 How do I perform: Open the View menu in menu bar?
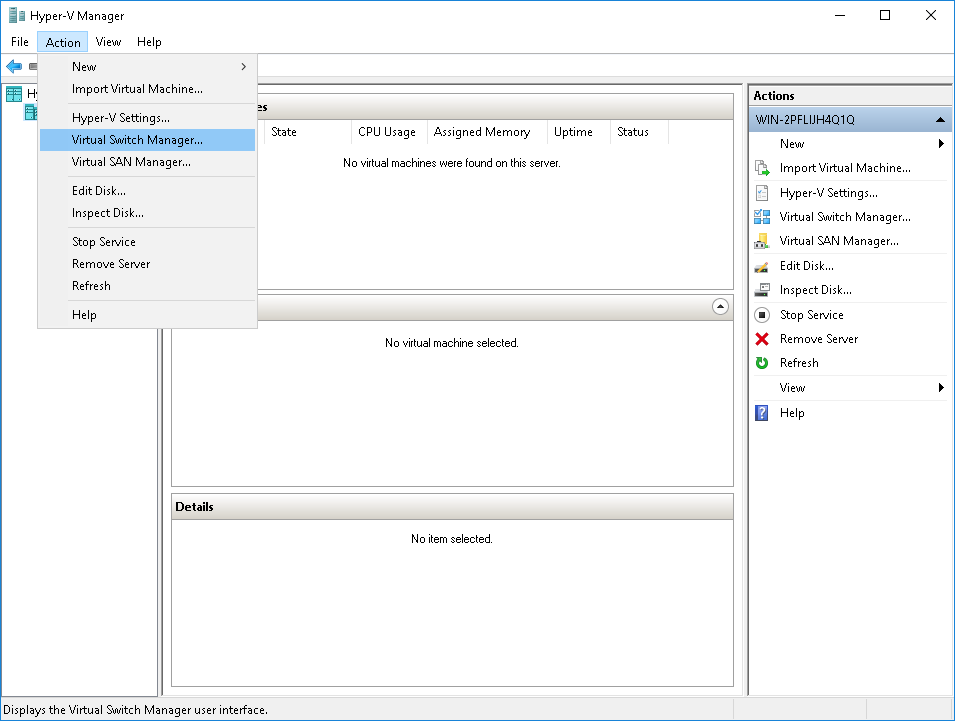point(108,42)
